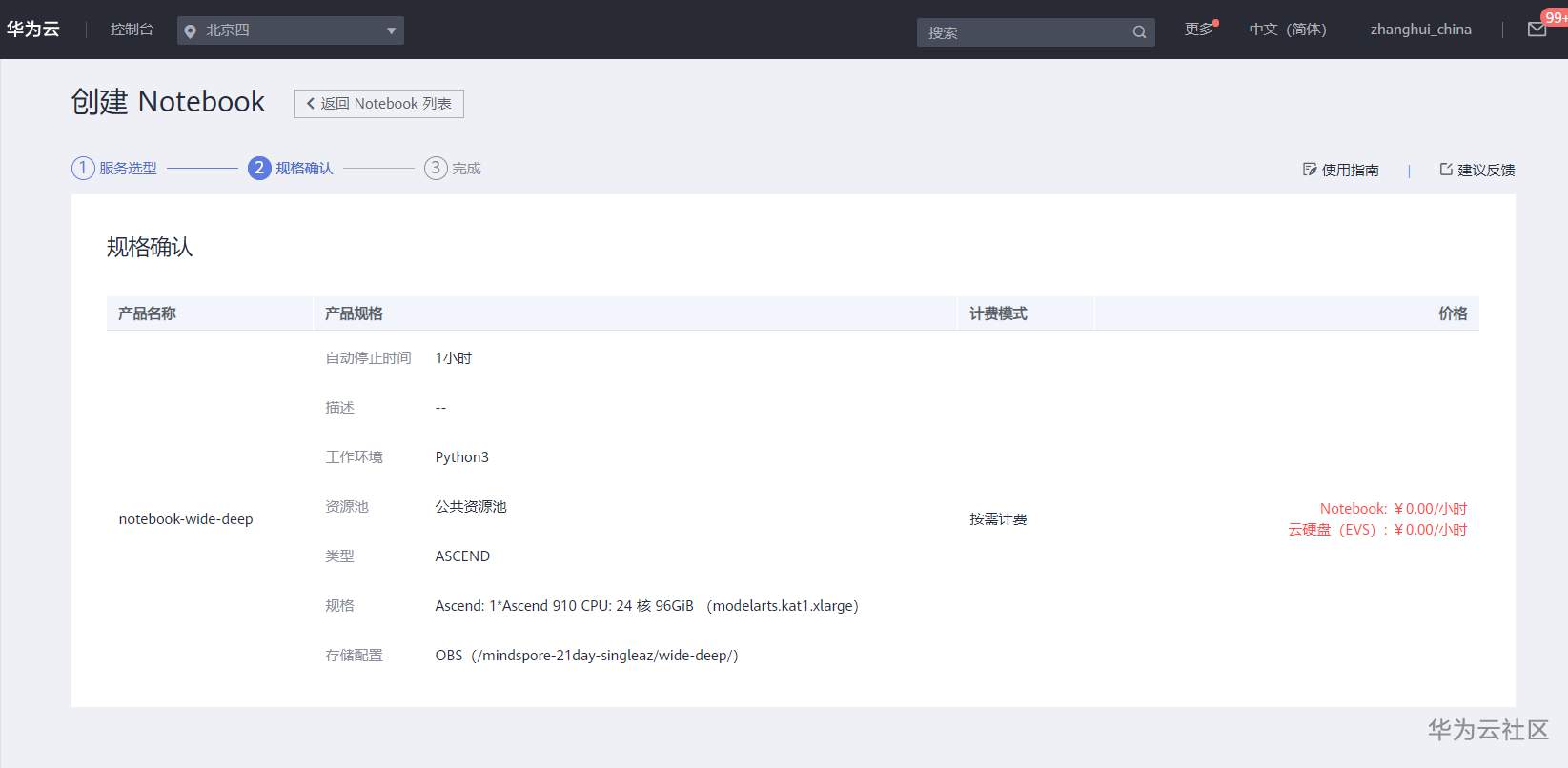The width and height of the screenshot is (1568, 768).
Task: Click the ASCEND type value
Action: click(462, 556)
